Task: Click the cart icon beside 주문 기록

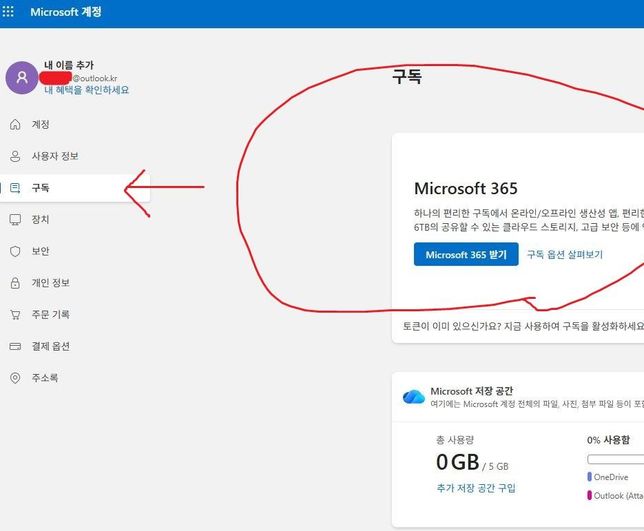Action: click(15, 315)
